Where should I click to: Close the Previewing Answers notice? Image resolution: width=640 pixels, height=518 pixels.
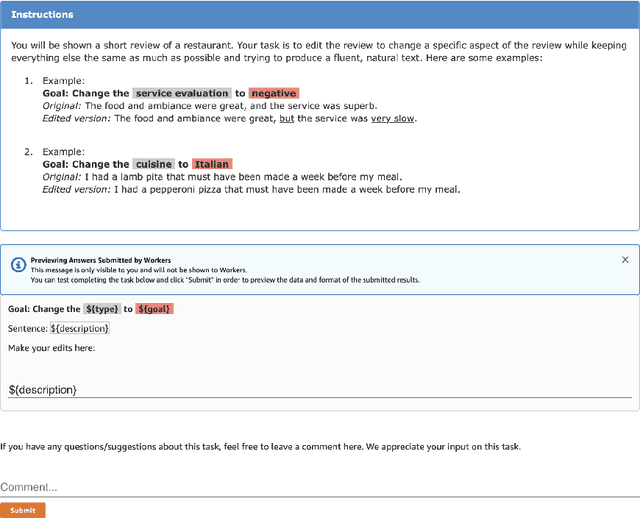coord(625,260)
